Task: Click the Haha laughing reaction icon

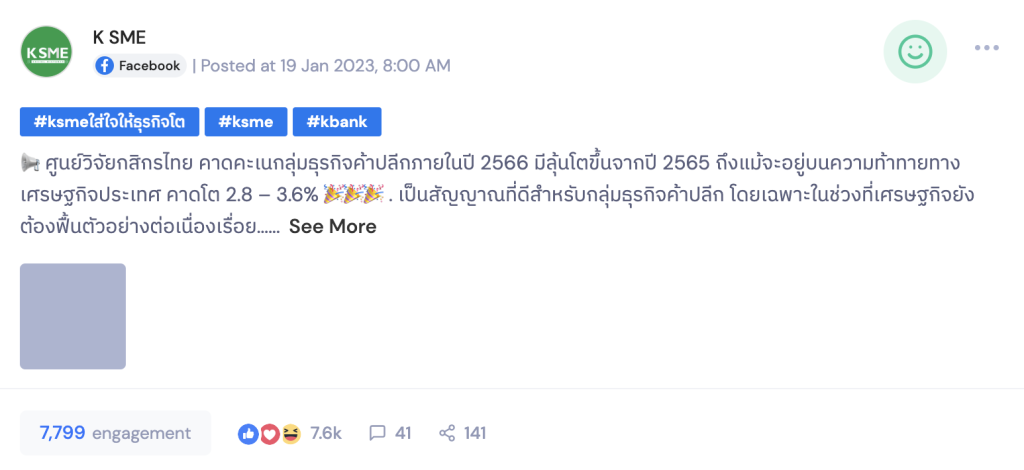Action: pyautogui.click(x=291, y=434)
